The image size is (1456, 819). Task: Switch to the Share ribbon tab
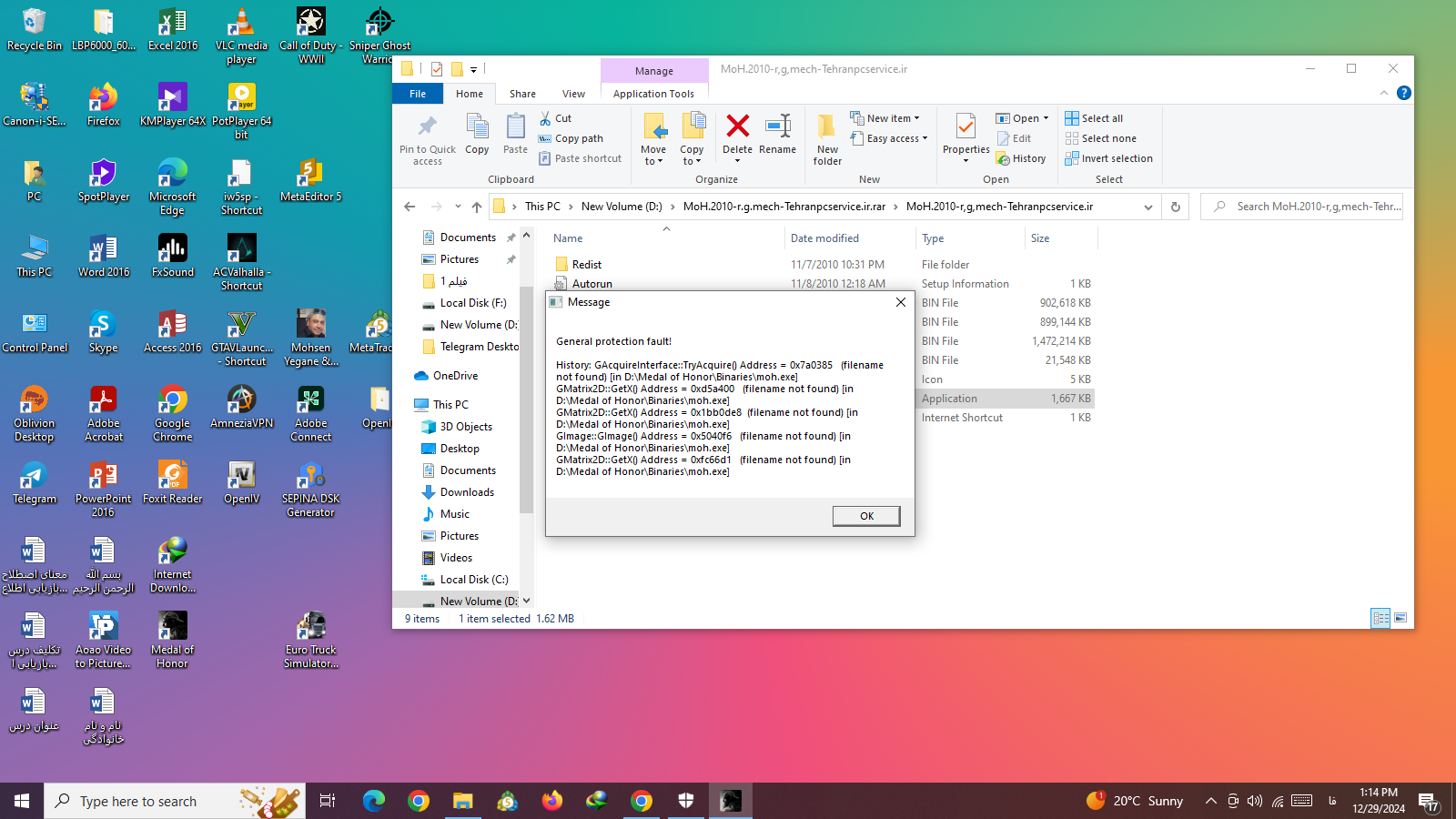pyautogui.click(x=522, y=94)
